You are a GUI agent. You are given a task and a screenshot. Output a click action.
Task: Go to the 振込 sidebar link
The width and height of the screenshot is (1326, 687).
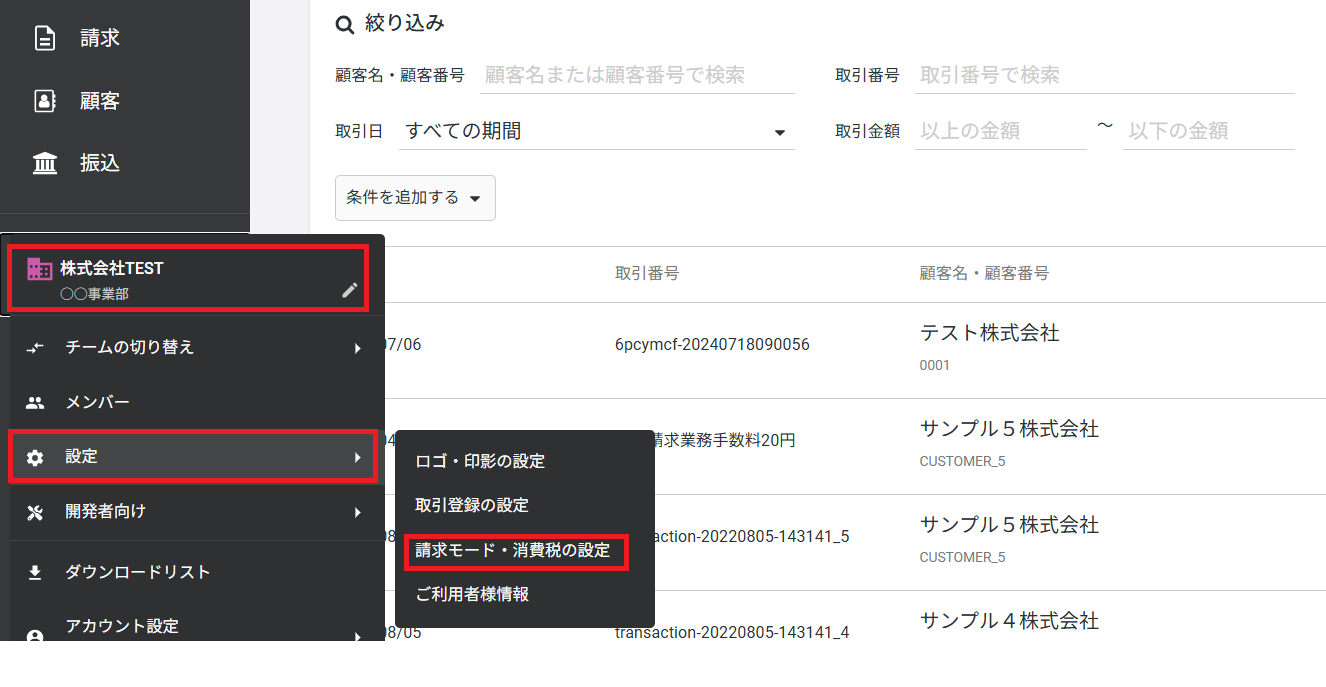[x=100, y=163]
